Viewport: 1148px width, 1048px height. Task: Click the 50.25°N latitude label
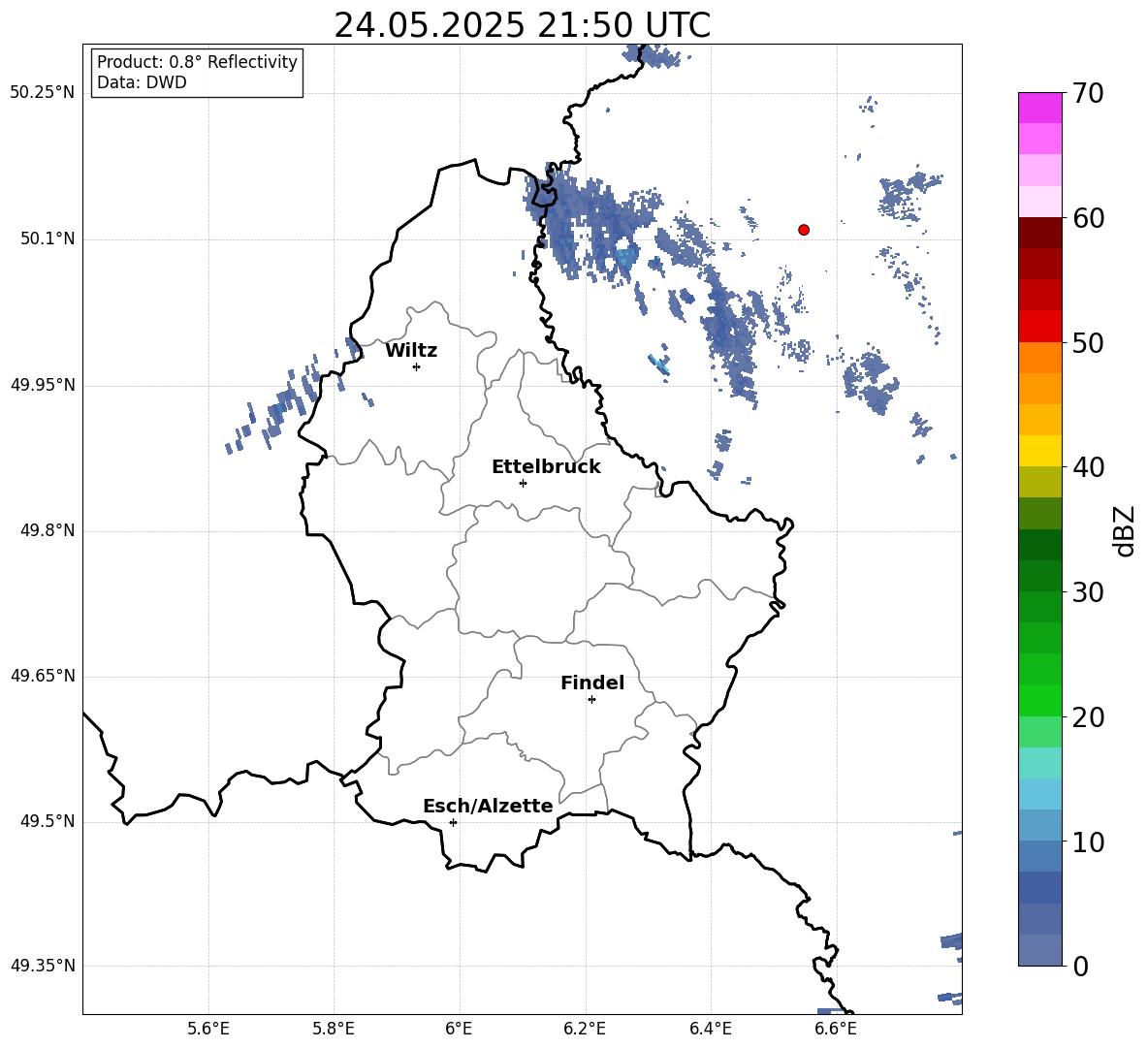tap(43, 93)
